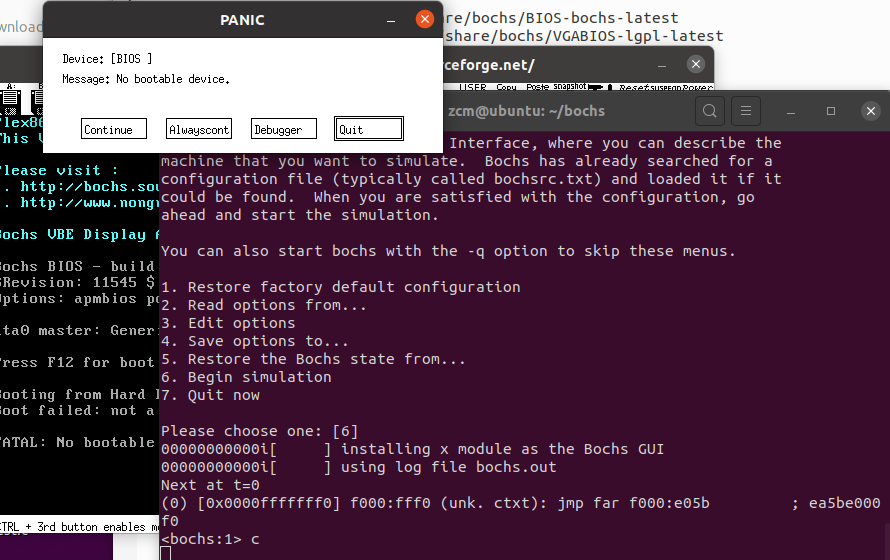
Task: Maximize the zcm@ubuntu terminal window
Action: pyautogui.click(x=831, y=111)
